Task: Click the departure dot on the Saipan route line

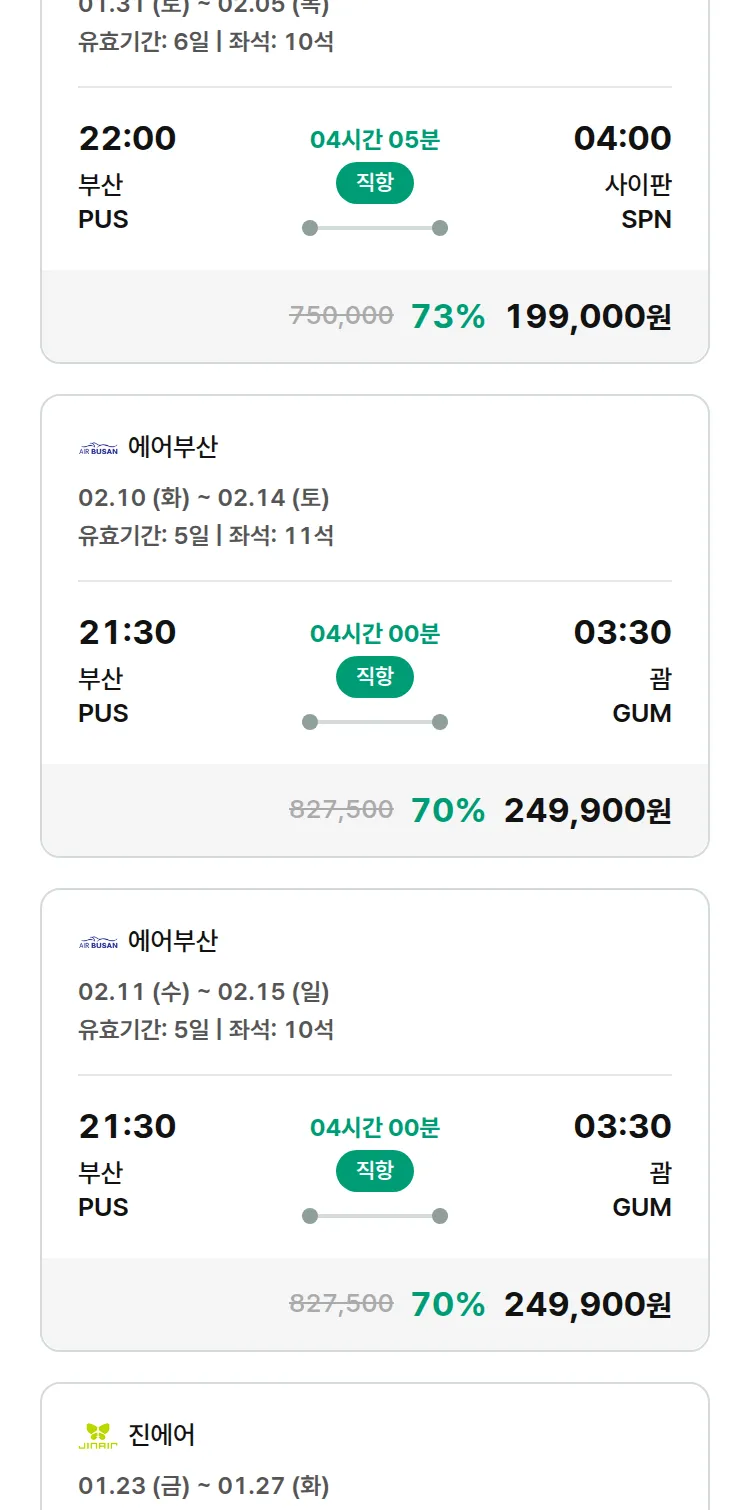Action: (x=309, y=228)
